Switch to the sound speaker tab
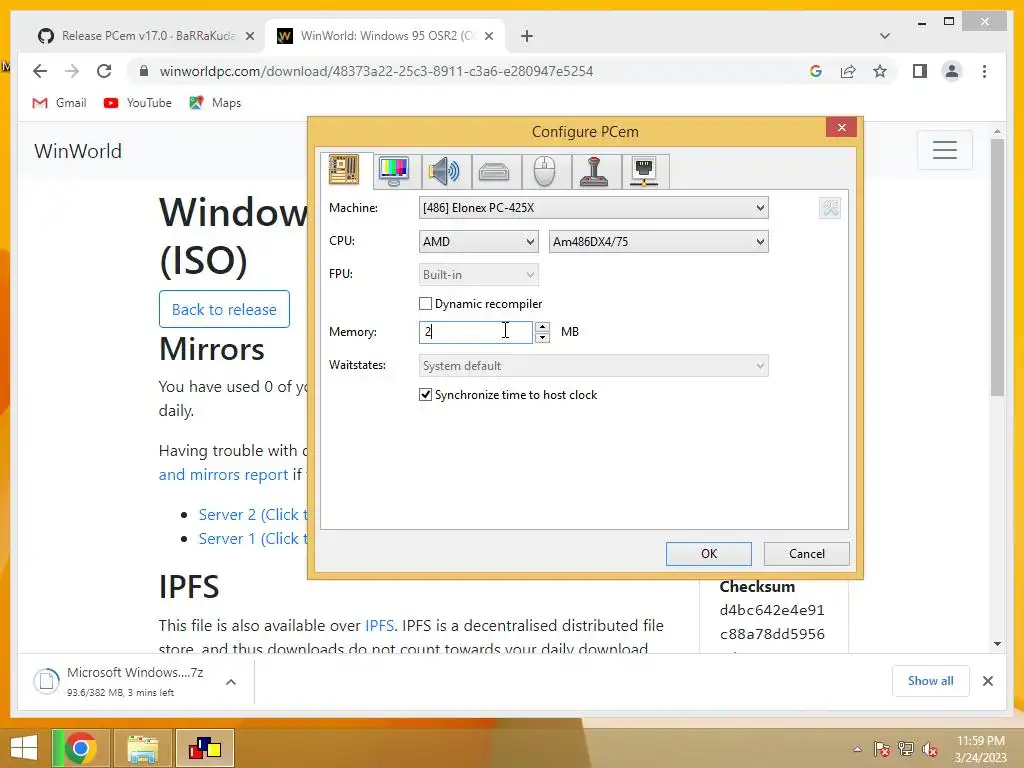Viewport: 1024px width, 768px height. [x=444, y=172]
